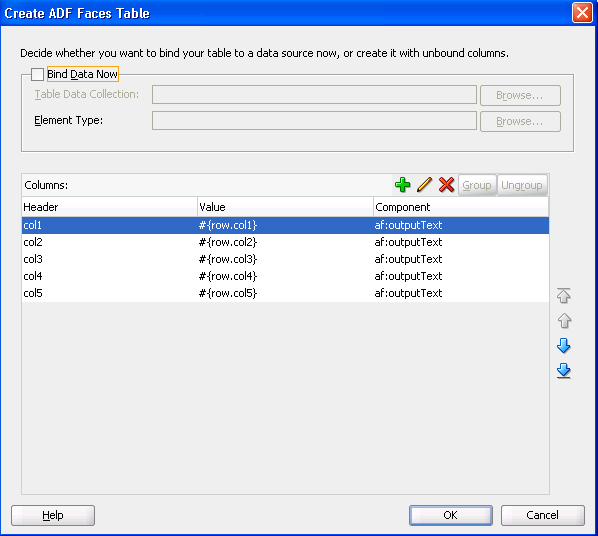
Task: Select the col1 header cell
Action: click(110, 225)
